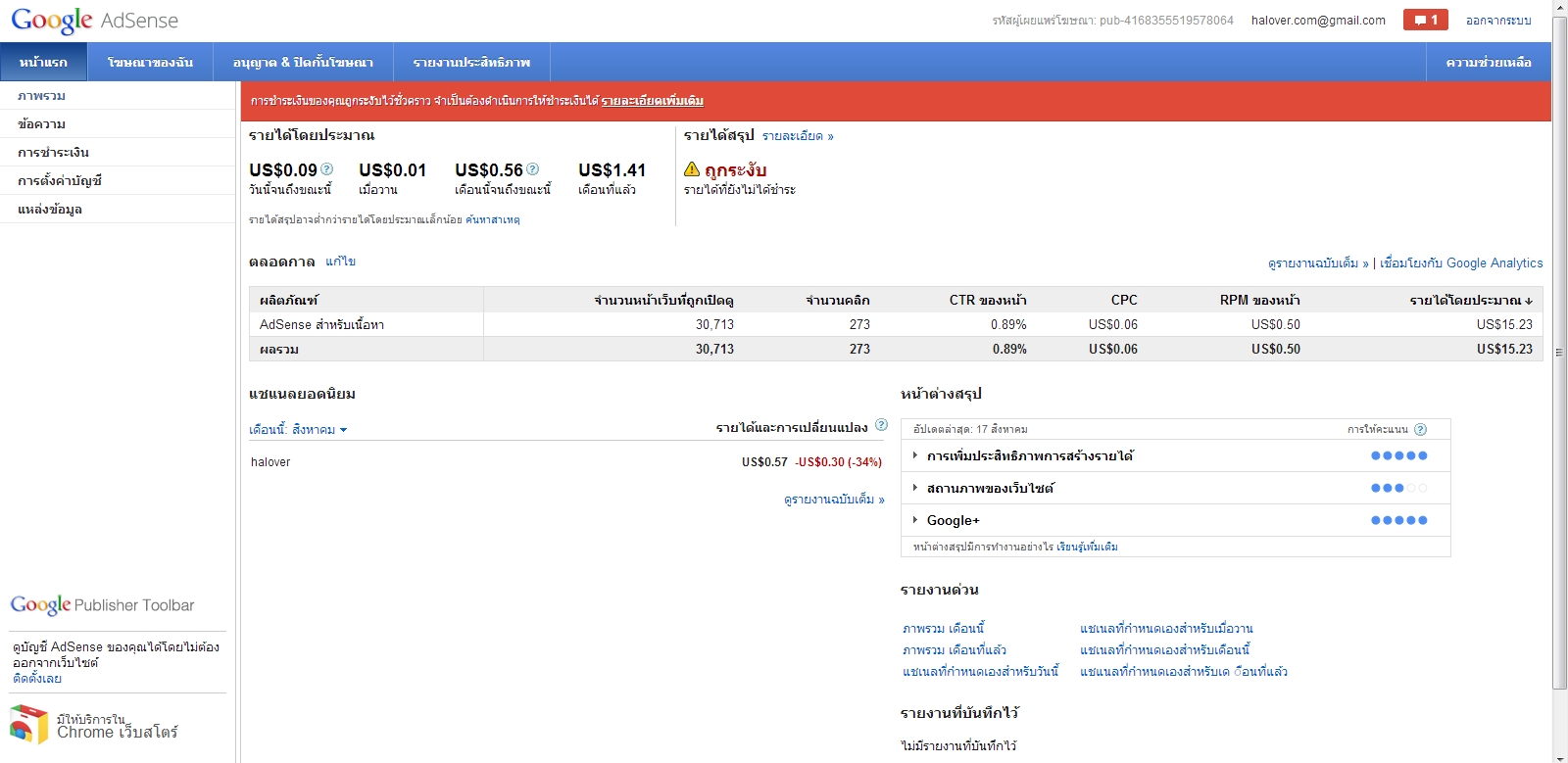The width and height of the screenshot is (1568, 763).
Task: Open the หน้าแรก tab
Action: coord(44,62)
